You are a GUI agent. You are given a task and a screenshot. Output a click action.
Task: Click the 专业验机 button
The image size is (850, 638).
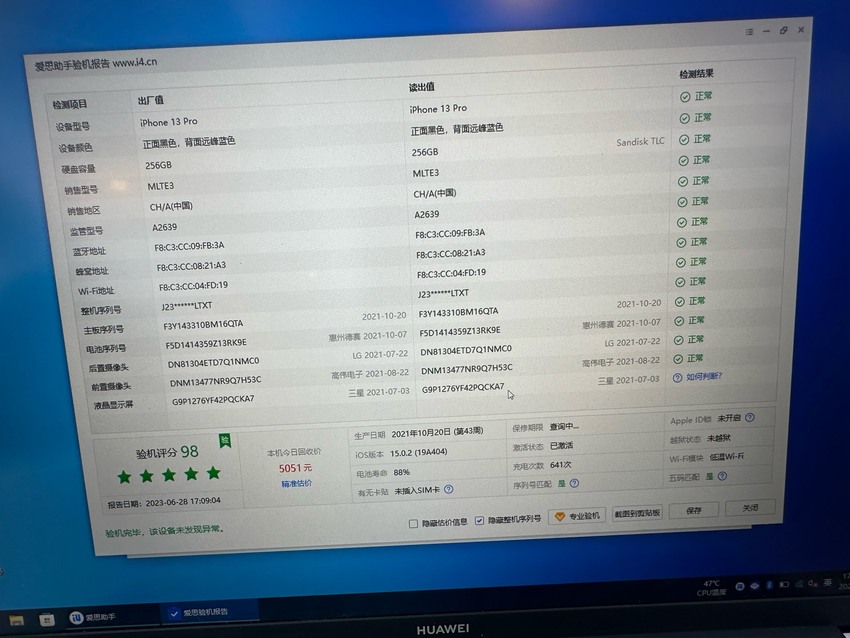pyautogui.click(x=577, y=516)
